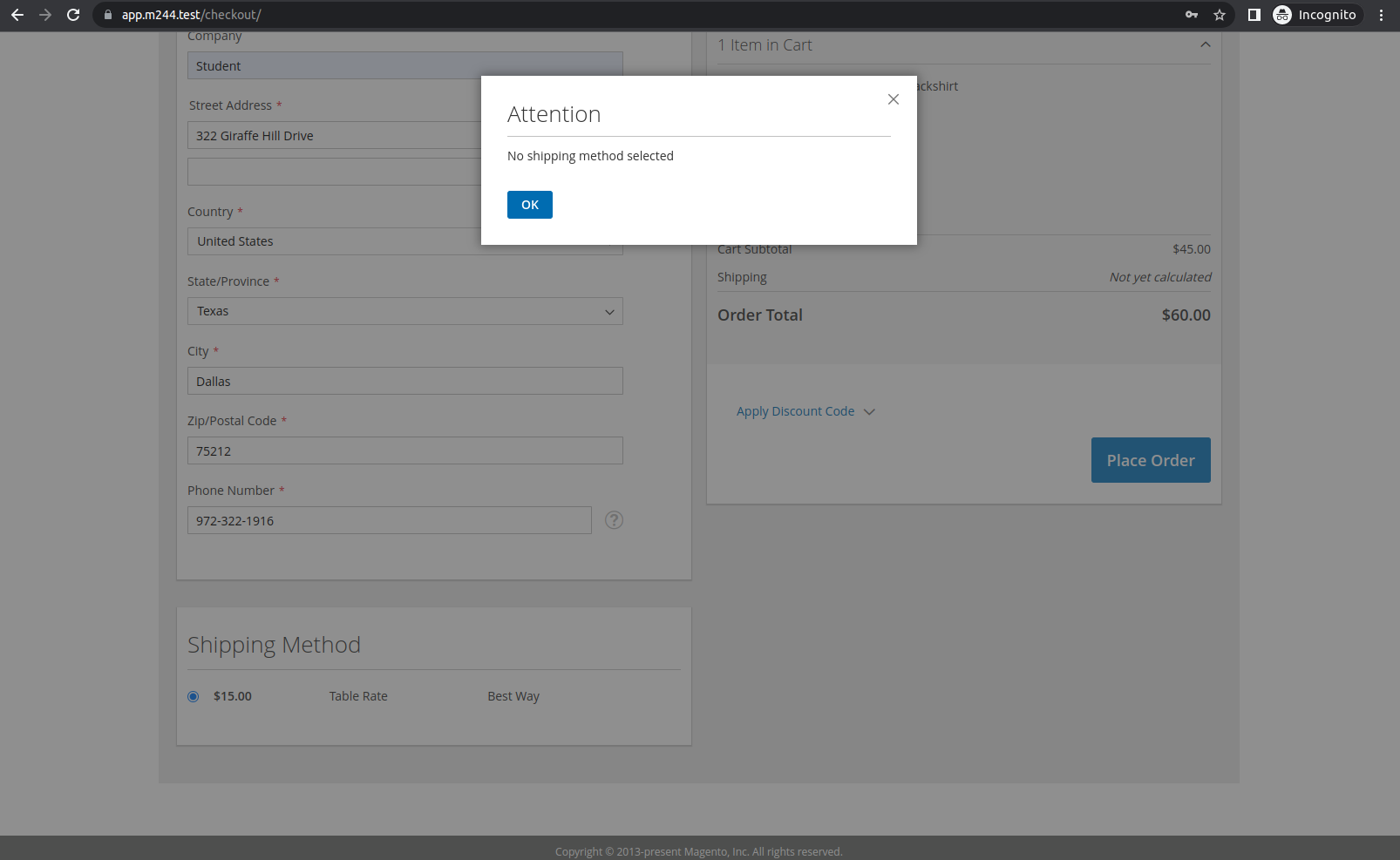Toggle the browser side panel icon

[x=1254, y=15]
